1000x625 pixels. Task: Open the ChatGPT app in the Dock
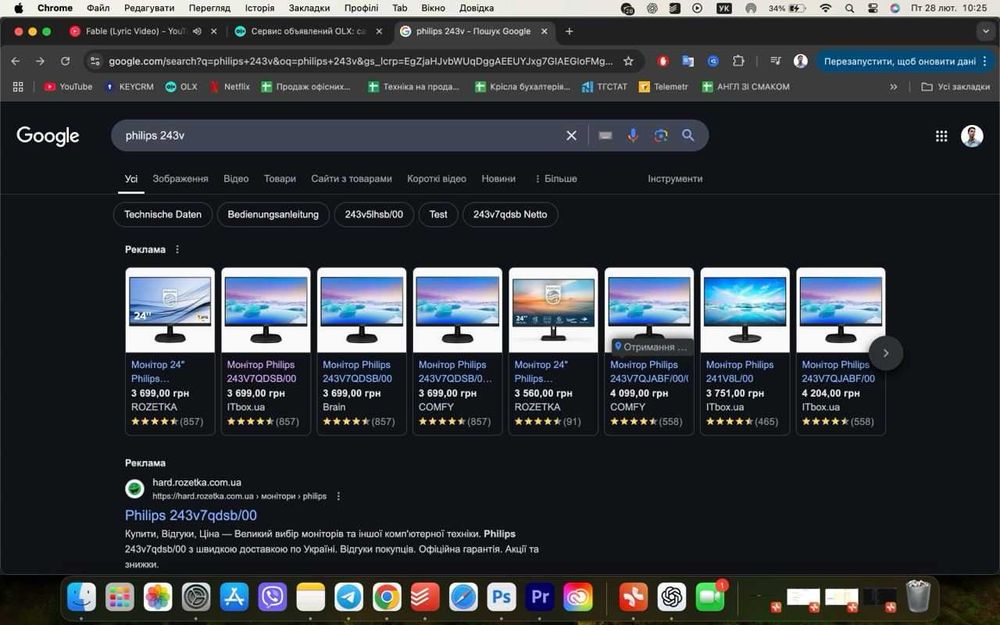(x=672, y=597)
